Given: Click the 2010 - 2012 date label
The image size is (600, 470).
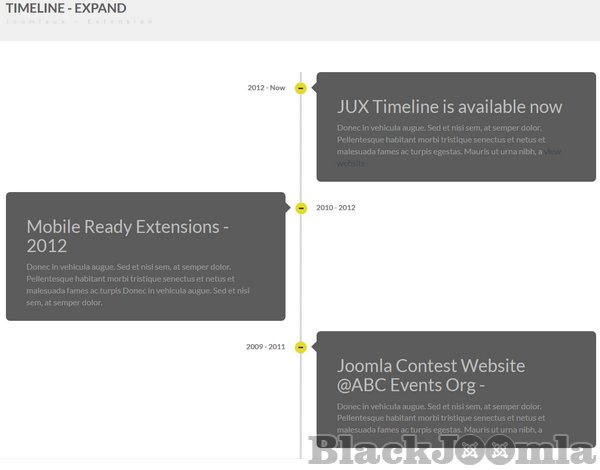Looking at the screenshot, I should (x=335, y=208).
